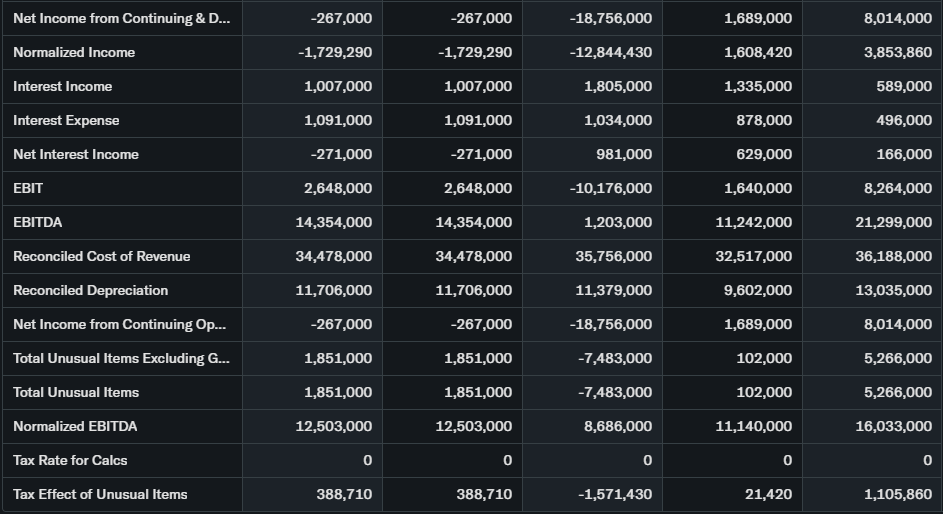Click the Normalized EBITDA row label

click(x=75, y=426)
